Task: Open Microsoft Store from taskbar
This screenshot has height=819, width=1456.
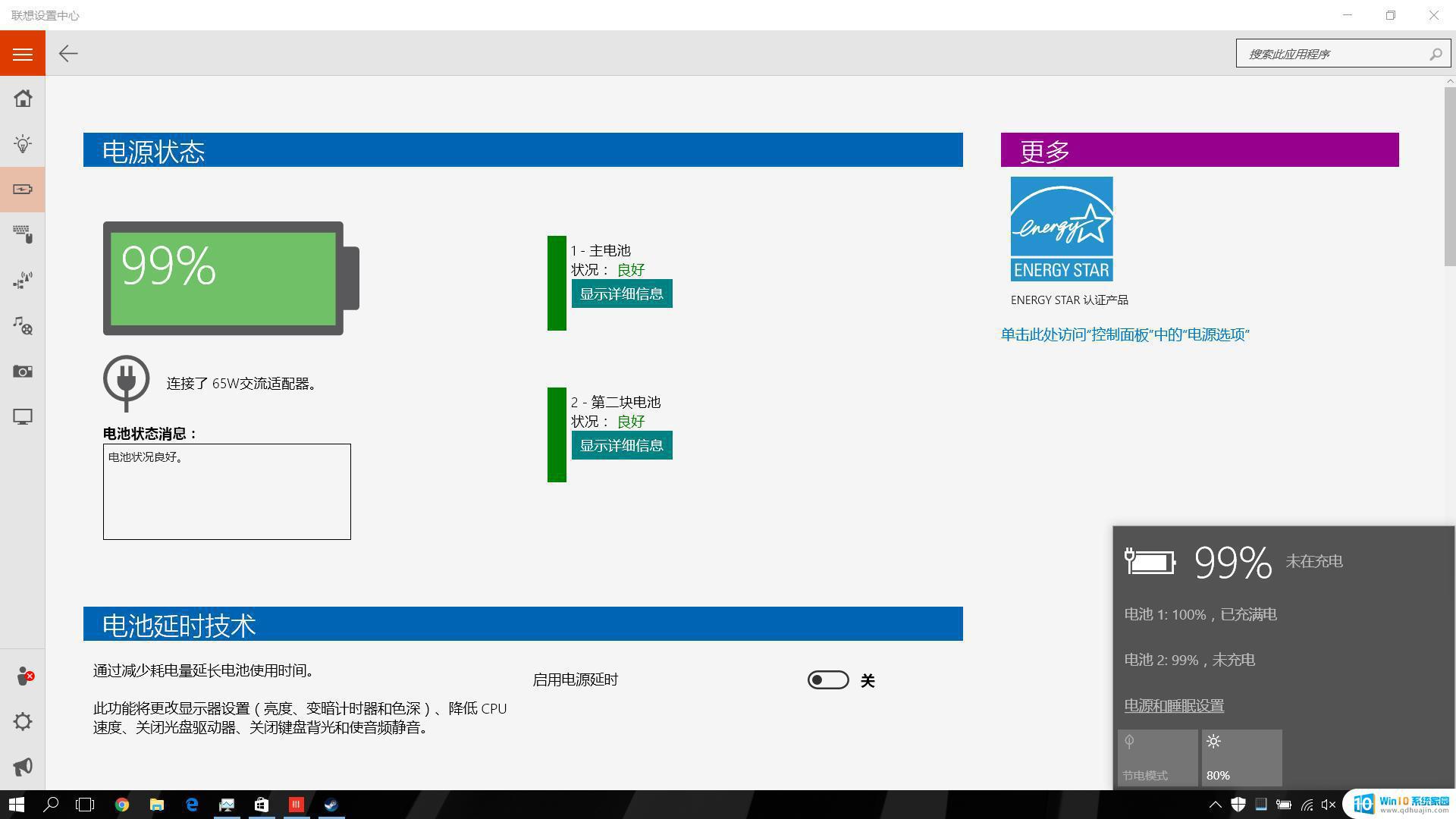Action: pos(262,805)
